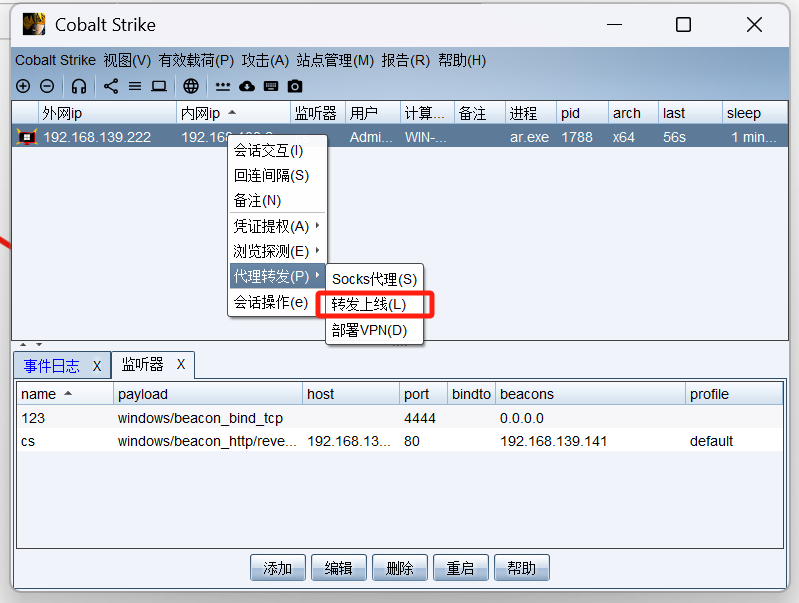Sort listeners by host column
This screenshot has width=799, height=603.
click(x=351, y=394)
